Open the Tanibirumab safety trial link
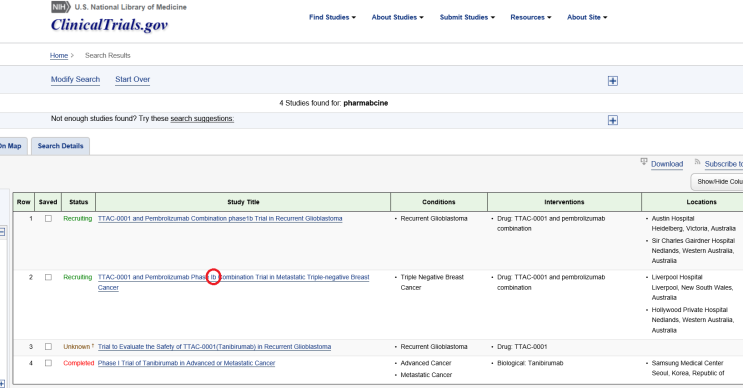Screen dimensions: 743x388 (x=214, y=347)
